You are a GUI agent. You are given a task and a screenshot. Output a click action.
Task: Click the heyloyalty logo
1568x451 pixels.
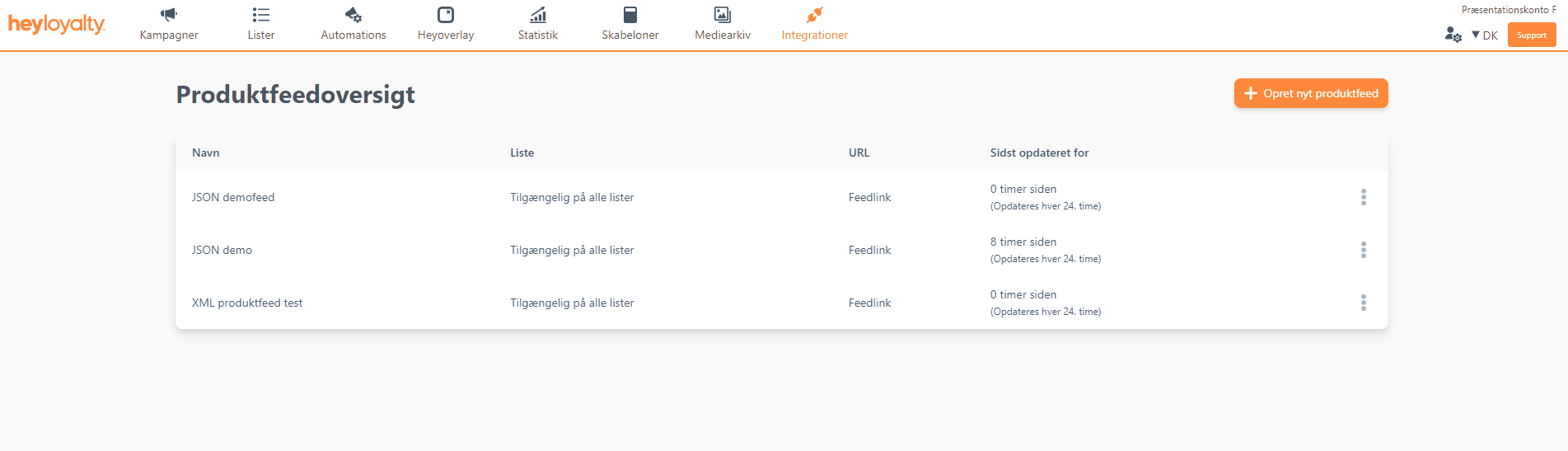tap(57, 25)
